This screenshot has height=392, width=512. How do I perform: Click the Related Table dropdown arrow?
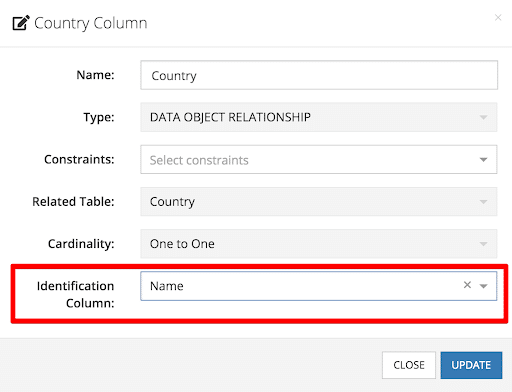pos(483,202)
